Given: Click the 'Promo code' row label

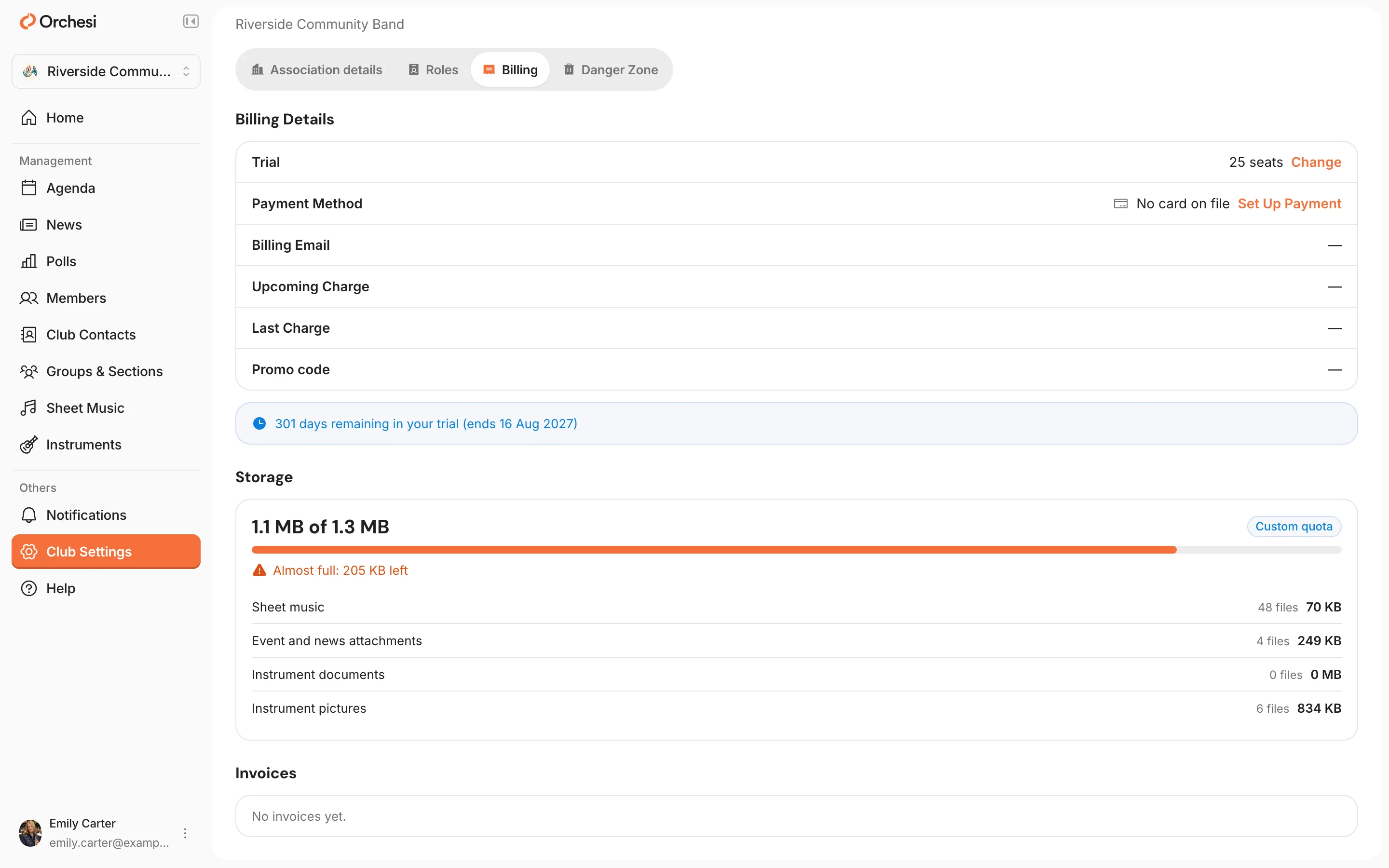Looking at the screenshot, I should coord(290,370).
